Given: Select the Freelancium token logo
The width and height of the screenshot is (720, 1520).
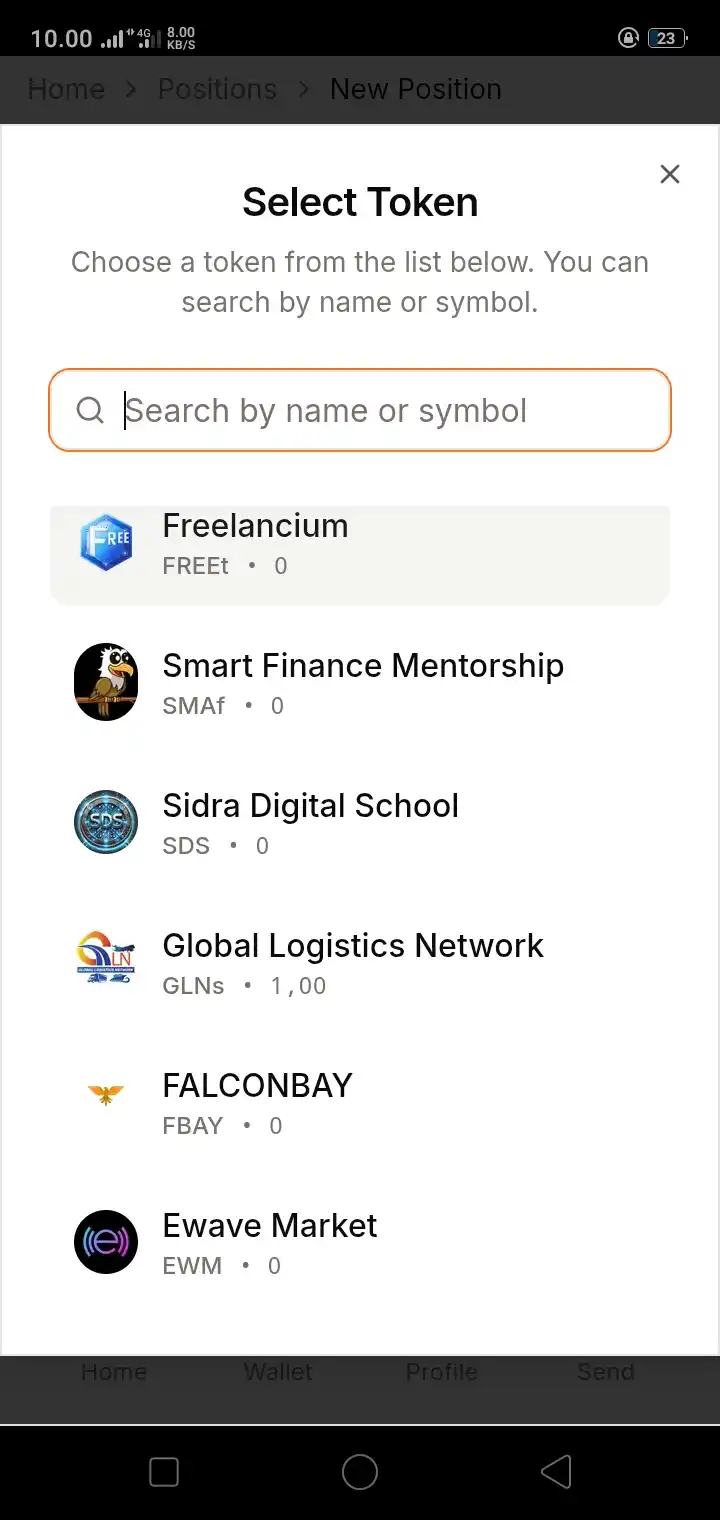Looking at the screenshot, I should tap(106, 542).
